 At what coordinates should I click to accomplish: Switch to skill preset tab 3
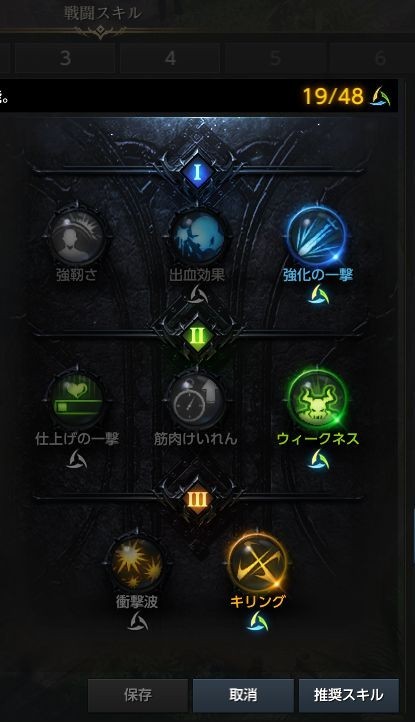[65, 58]
